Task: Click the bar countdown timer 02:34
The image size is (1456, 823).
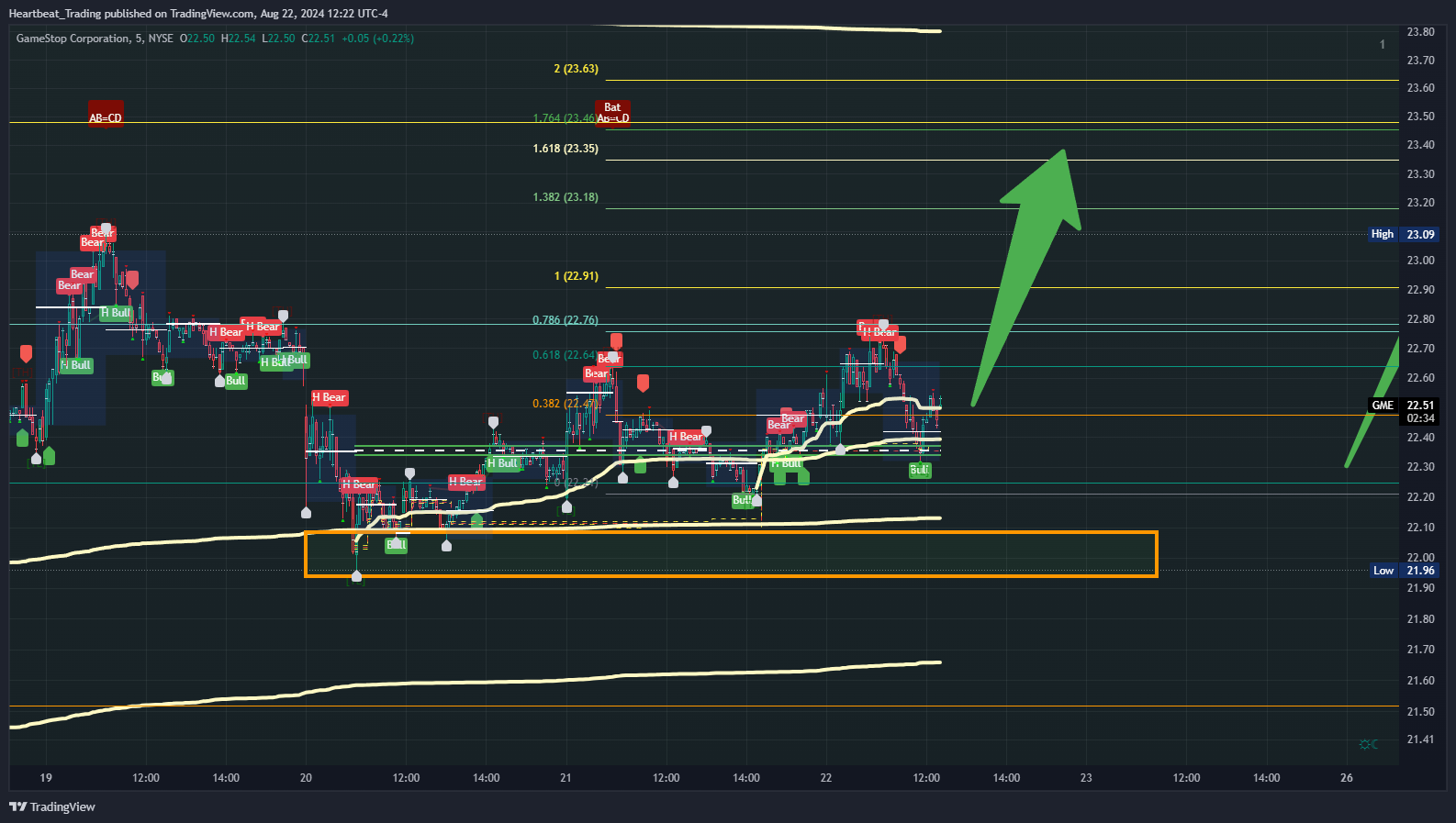Action: pos(1420,417)
